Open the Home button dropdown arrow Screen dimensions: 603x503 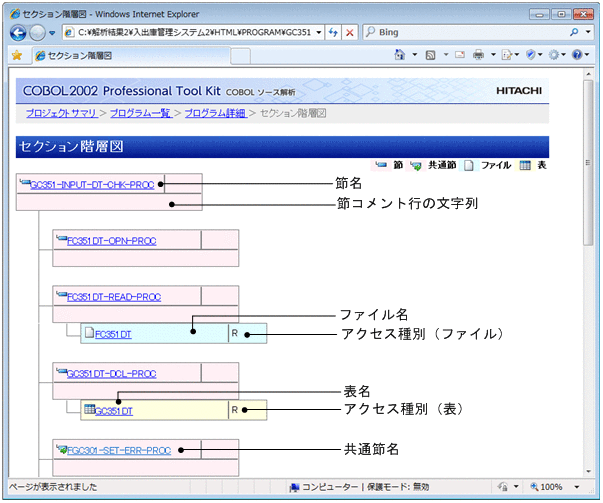click(x=415, y=55)
